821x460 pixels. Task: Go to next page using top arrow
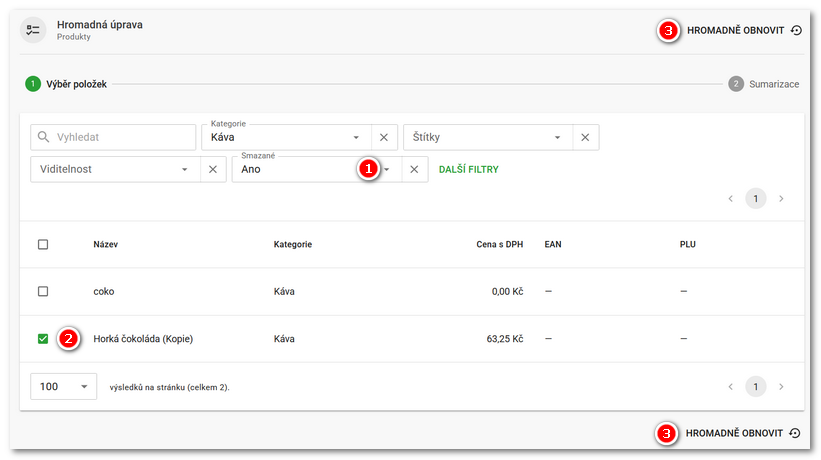(781, 199)
